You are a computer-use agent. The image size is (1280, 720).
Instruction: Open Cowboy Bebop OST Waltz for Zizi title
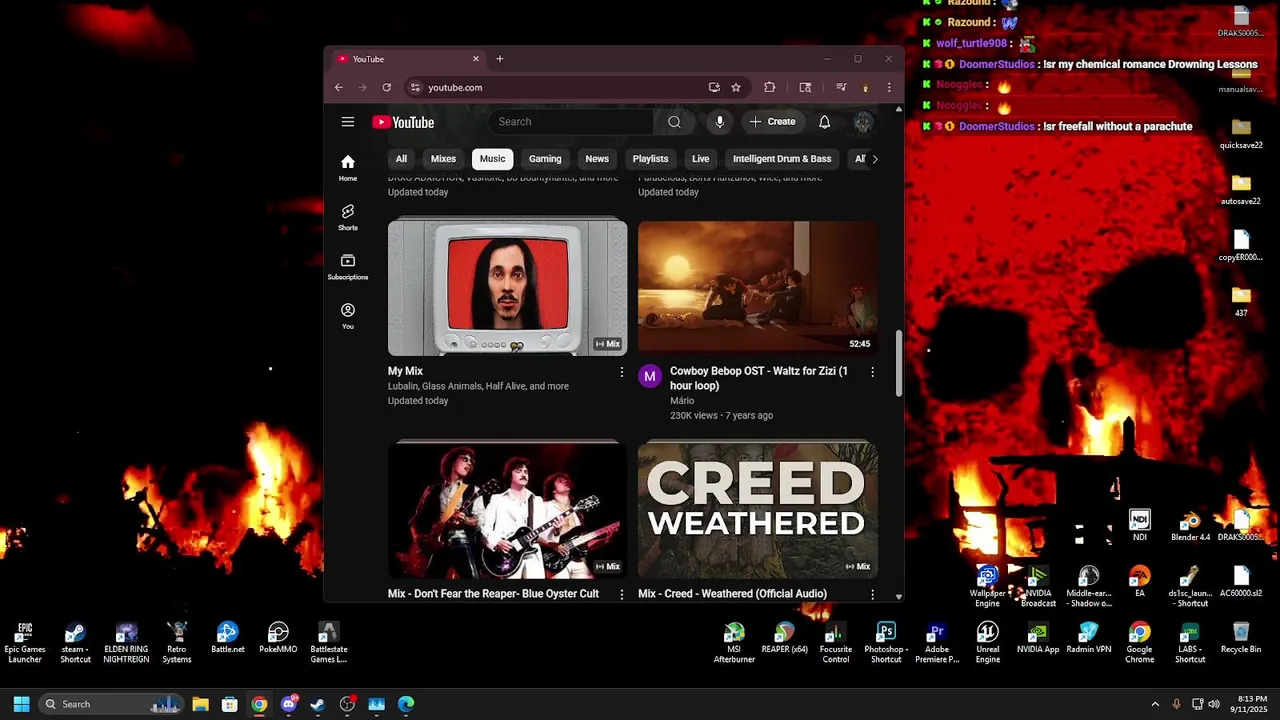point(759,378)
